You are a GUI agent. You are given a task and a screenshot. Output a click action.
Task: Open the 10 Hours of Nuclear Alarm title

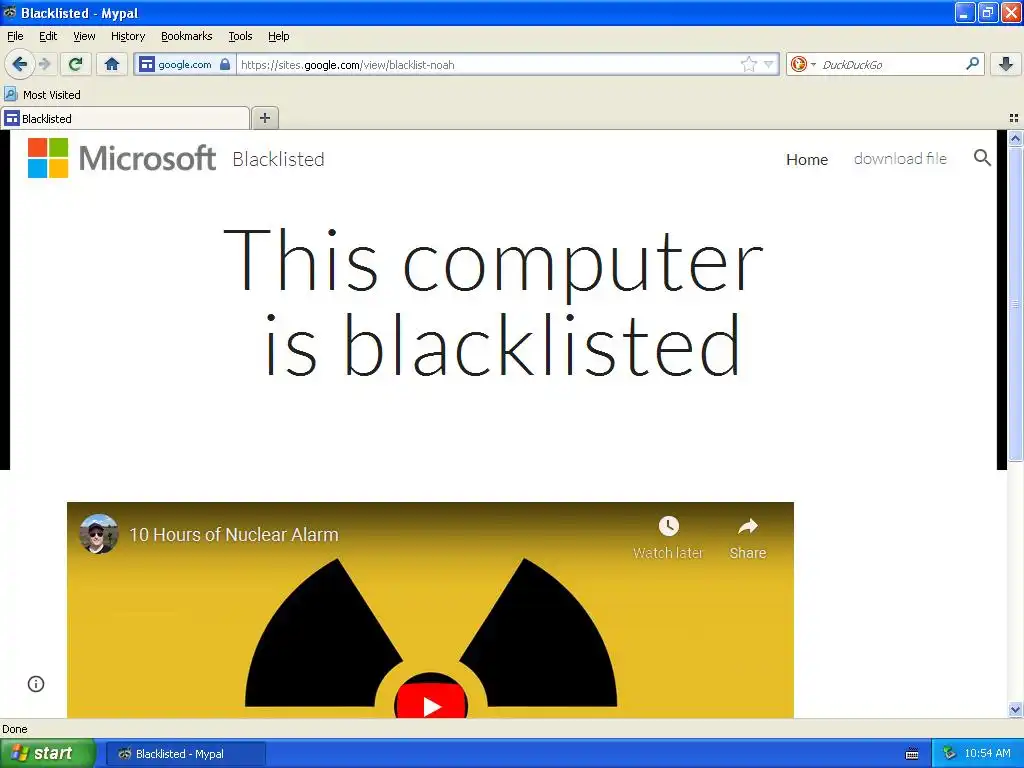234,534
